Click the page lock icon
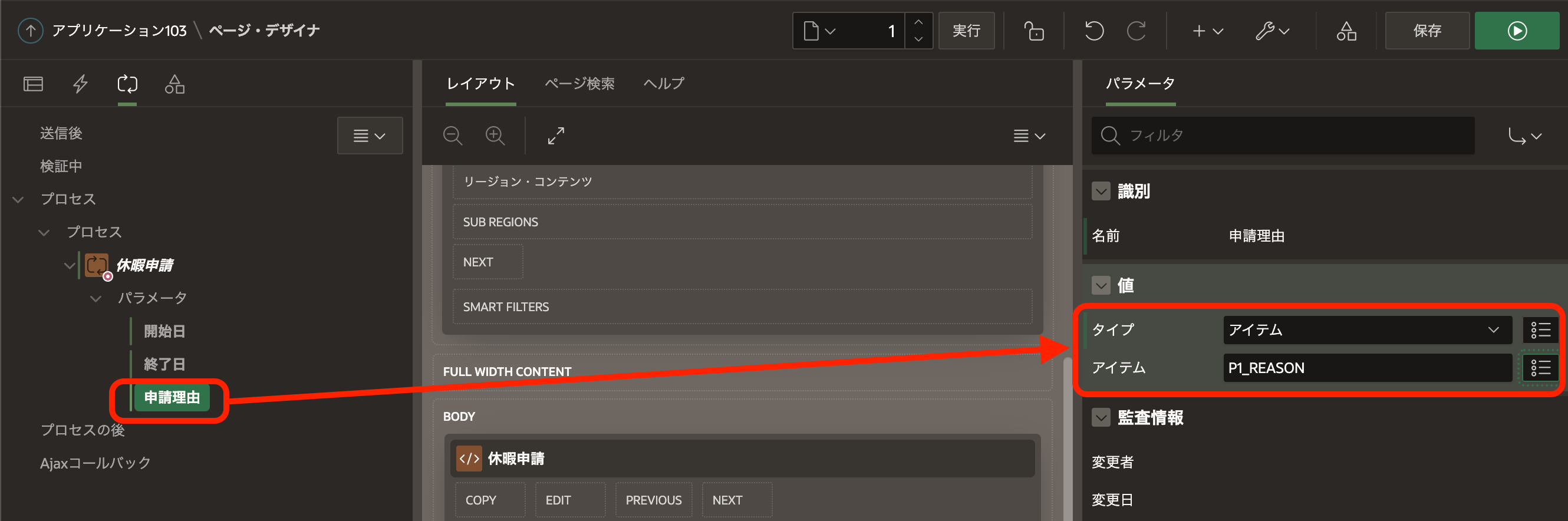1568x521 pixels. pyautogui.click(x=1033, y=31)
